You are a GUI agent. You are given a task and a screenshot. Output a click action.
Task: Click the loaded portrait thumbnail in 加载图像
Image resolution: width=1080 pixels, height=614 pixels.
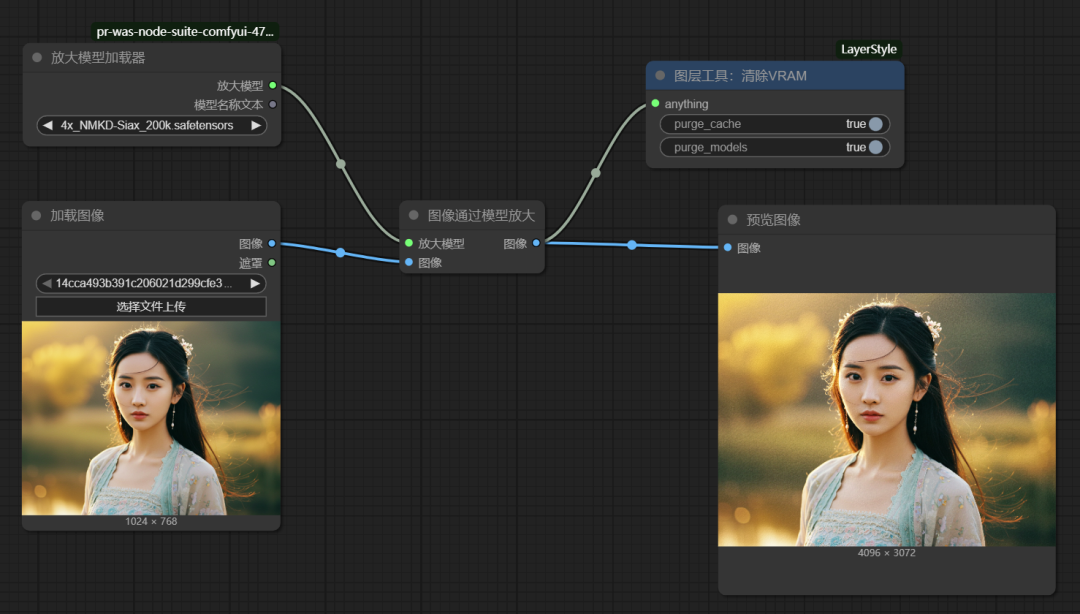click(x=150, y=418)
